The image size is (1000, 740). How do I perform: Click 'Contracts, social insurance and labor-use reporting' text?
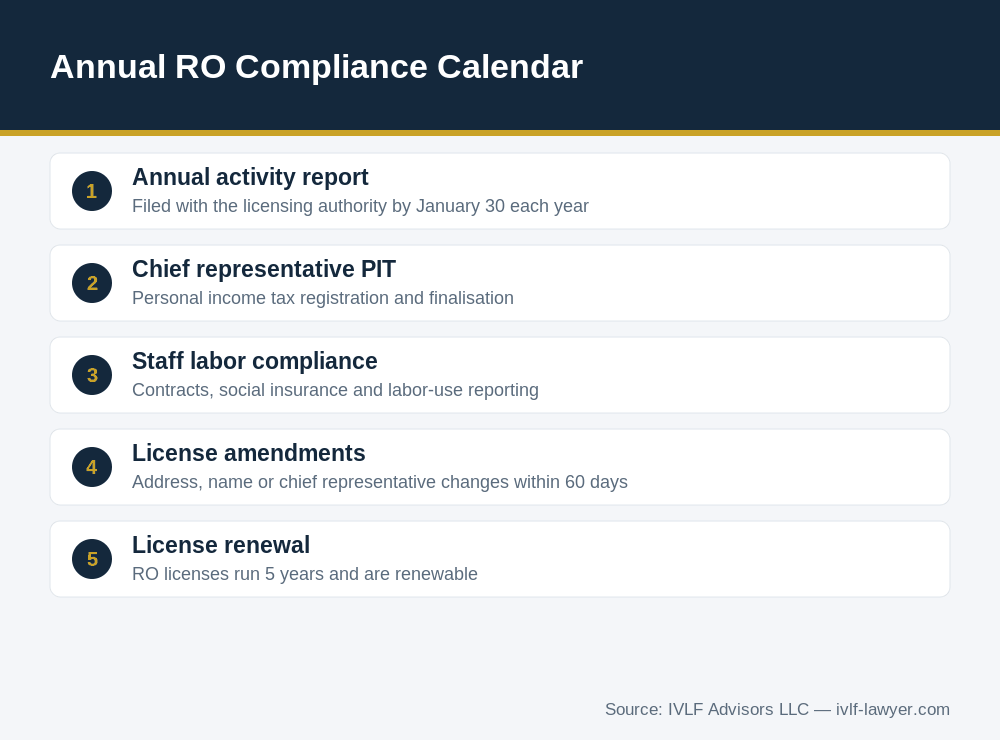click(x=335, y=390)
